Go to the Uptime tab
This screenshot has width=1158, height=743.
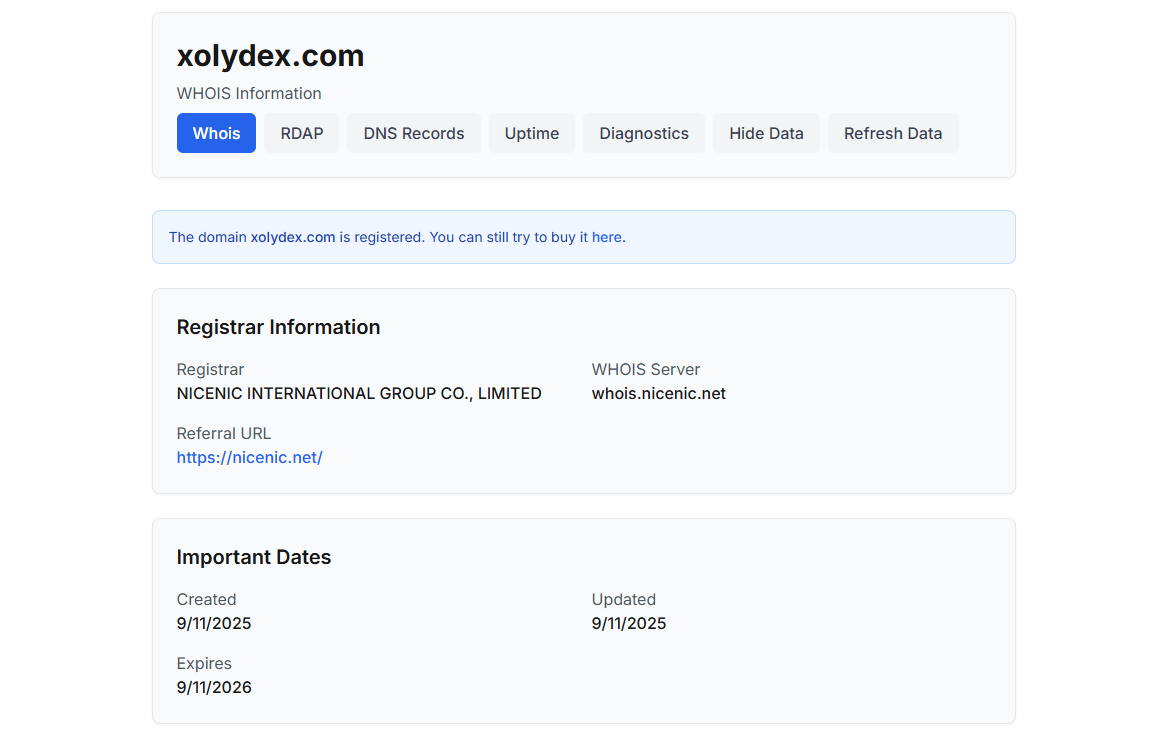coord(531,133)
